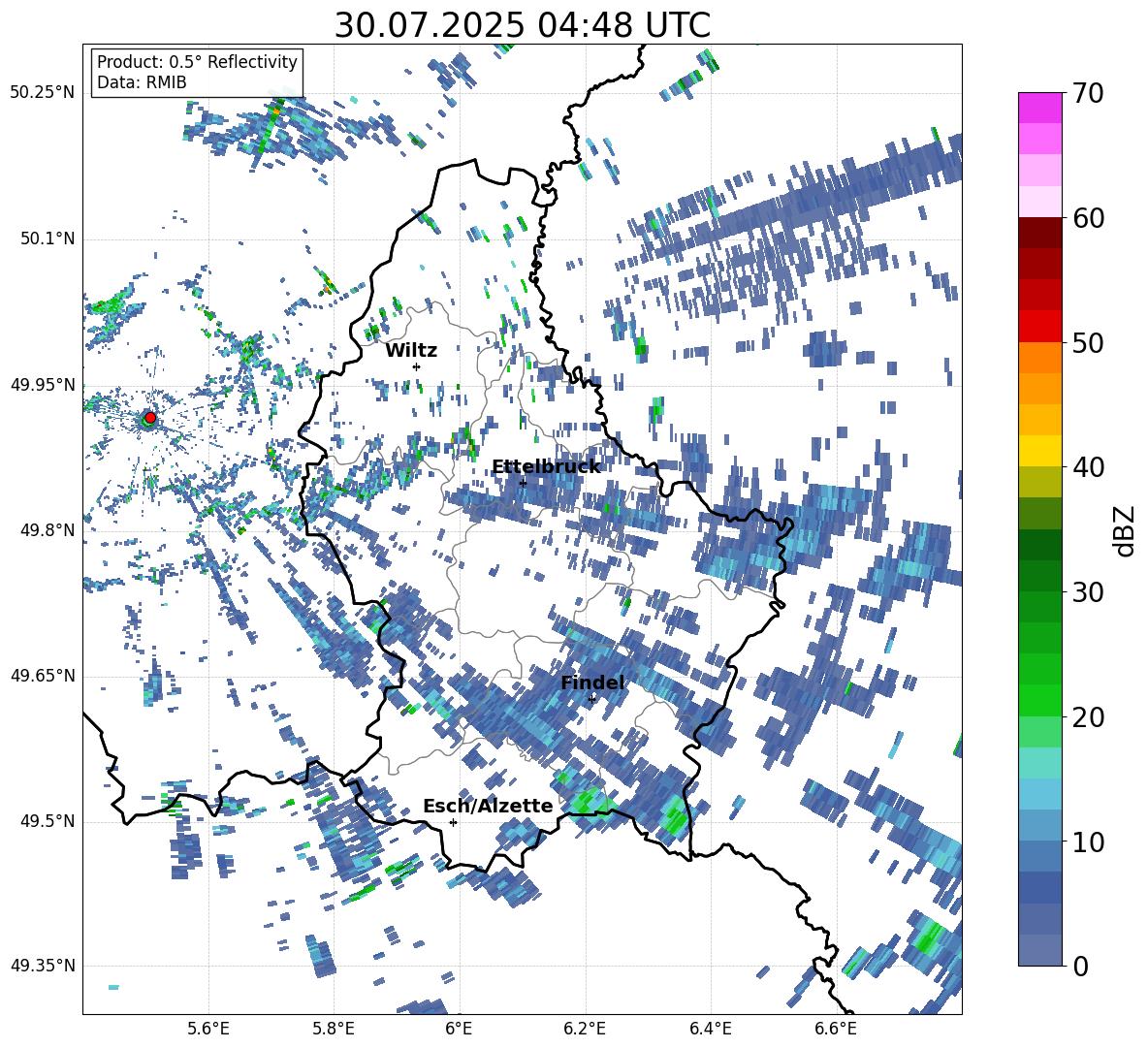Click the Findel station label
Screen dimensions: 1148x1048
coord(592,683)
